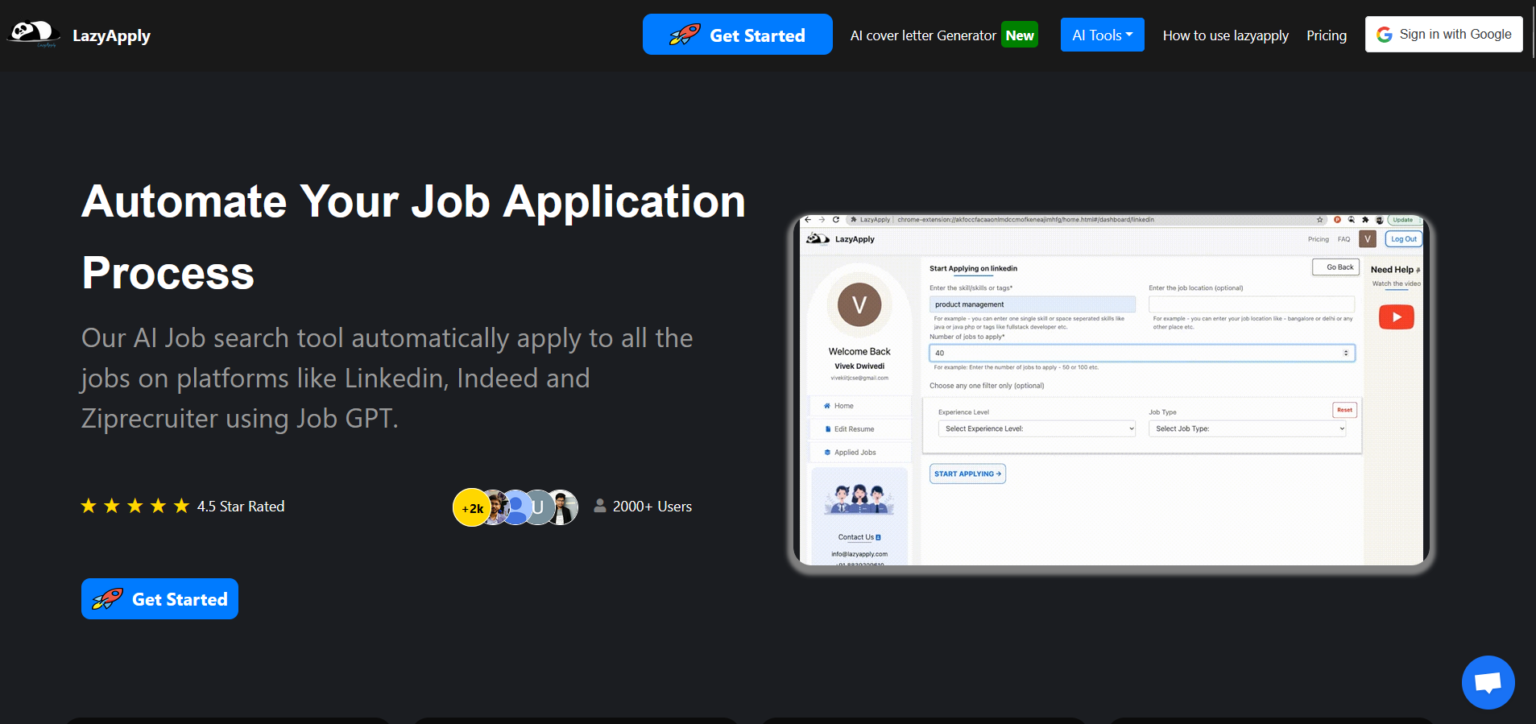Click the Google G icon on sign-in button
This screenshot has width=1536, height=724.
1384,33
